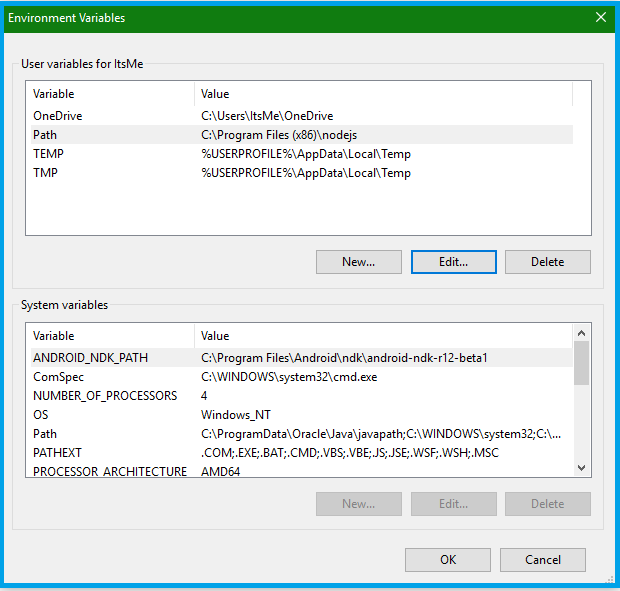Select the user Path variable with nodejs
The height and width of the screenshot is (591, 620).
pyautogui.click(x=302, y=135)
